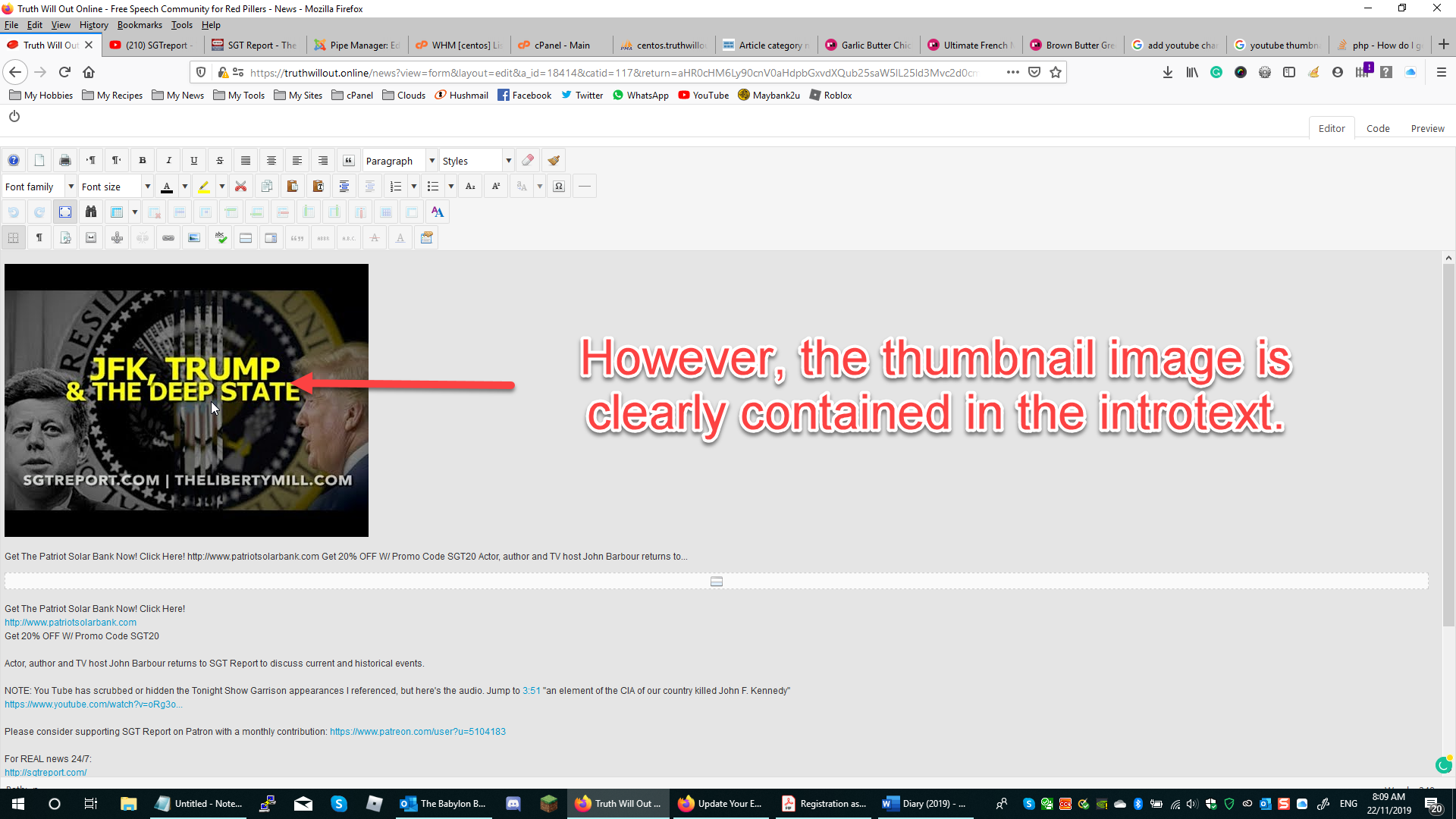Click the insert link chain icon
This screenshot has height=819, width=1456.
168,238
